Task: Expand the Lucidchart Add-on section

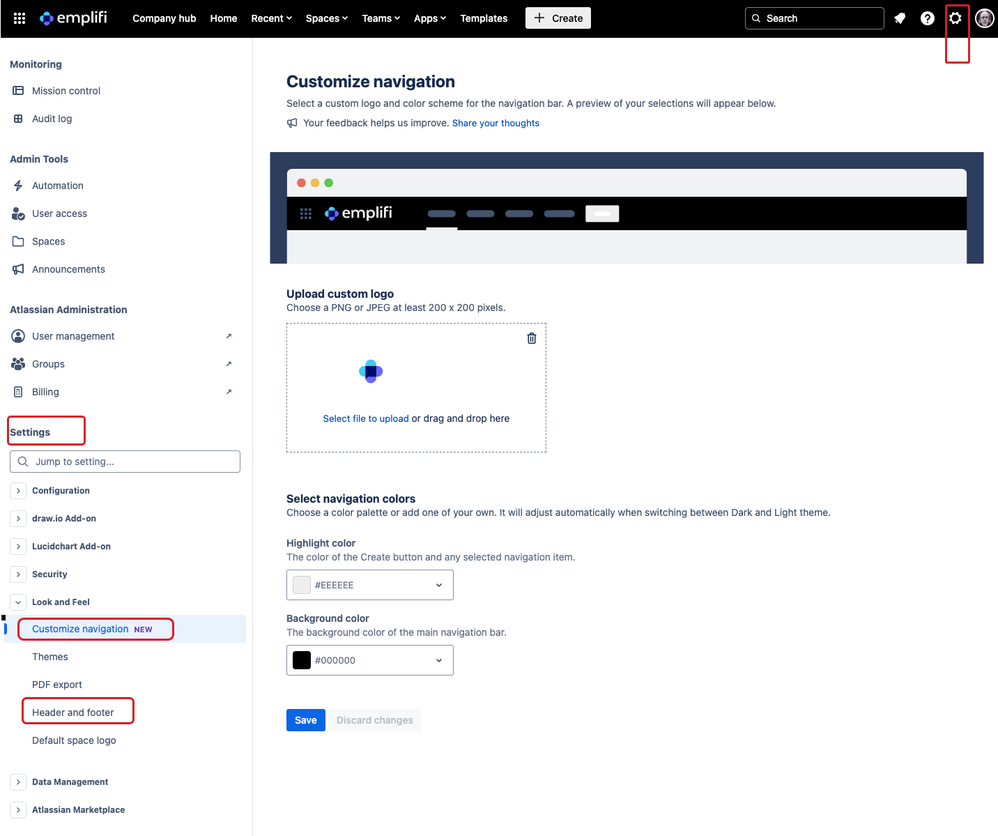Action: tap(18, 547)
